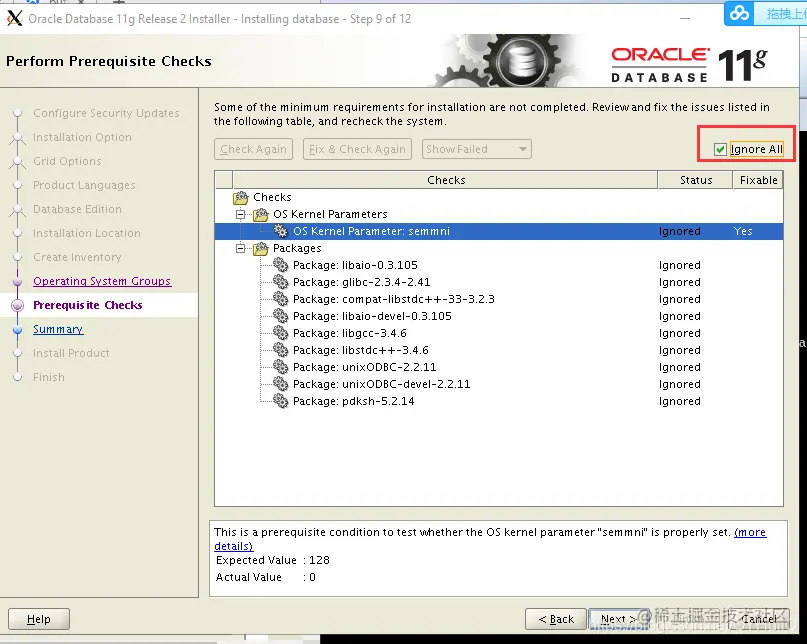Image resolution: width=807 pixels, height=644 pixels.
Task: Click the Product Languages step
Action: (84, 185)
